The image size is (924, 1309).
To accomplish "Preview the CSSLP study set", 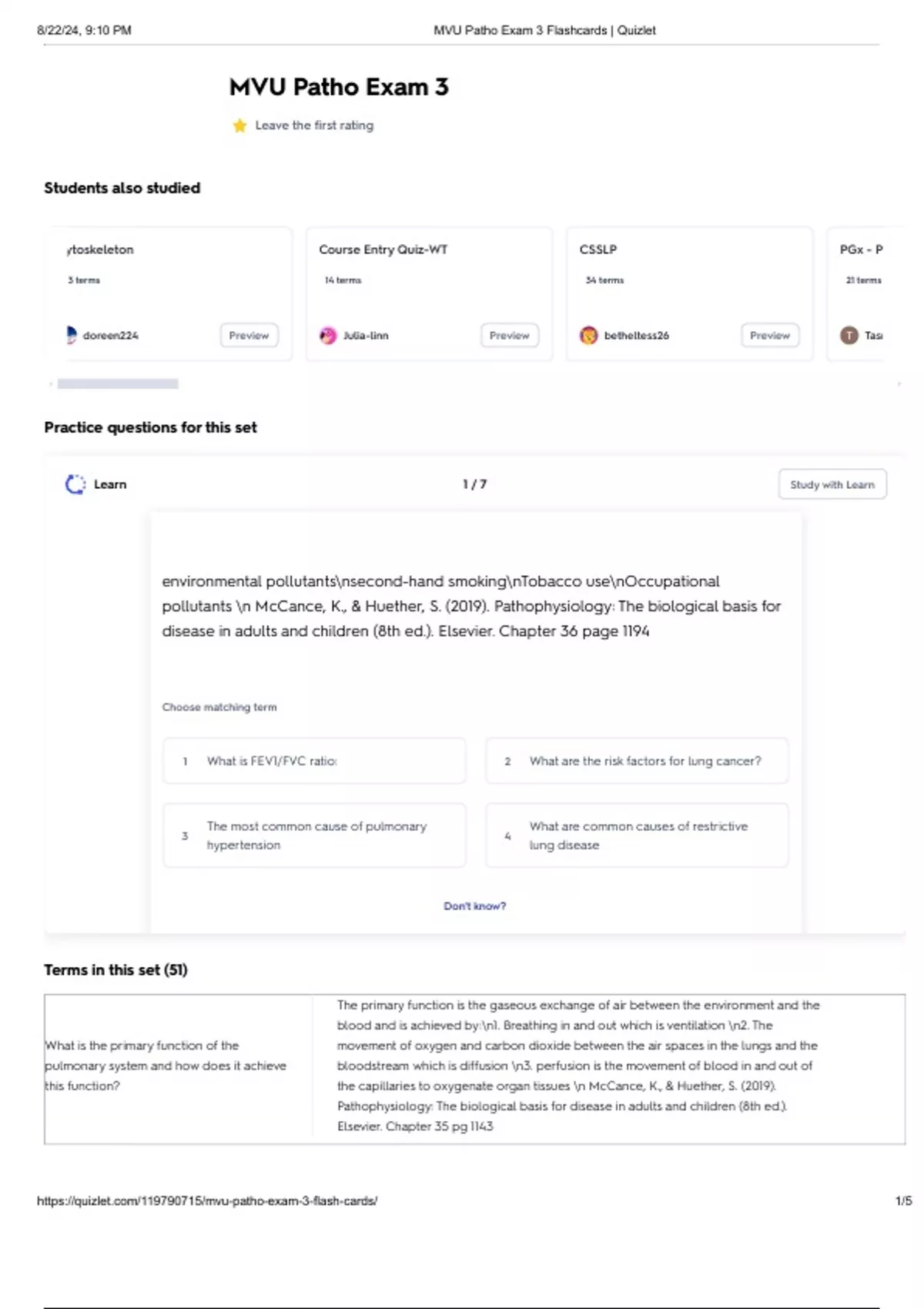I will tap(769, 336).
